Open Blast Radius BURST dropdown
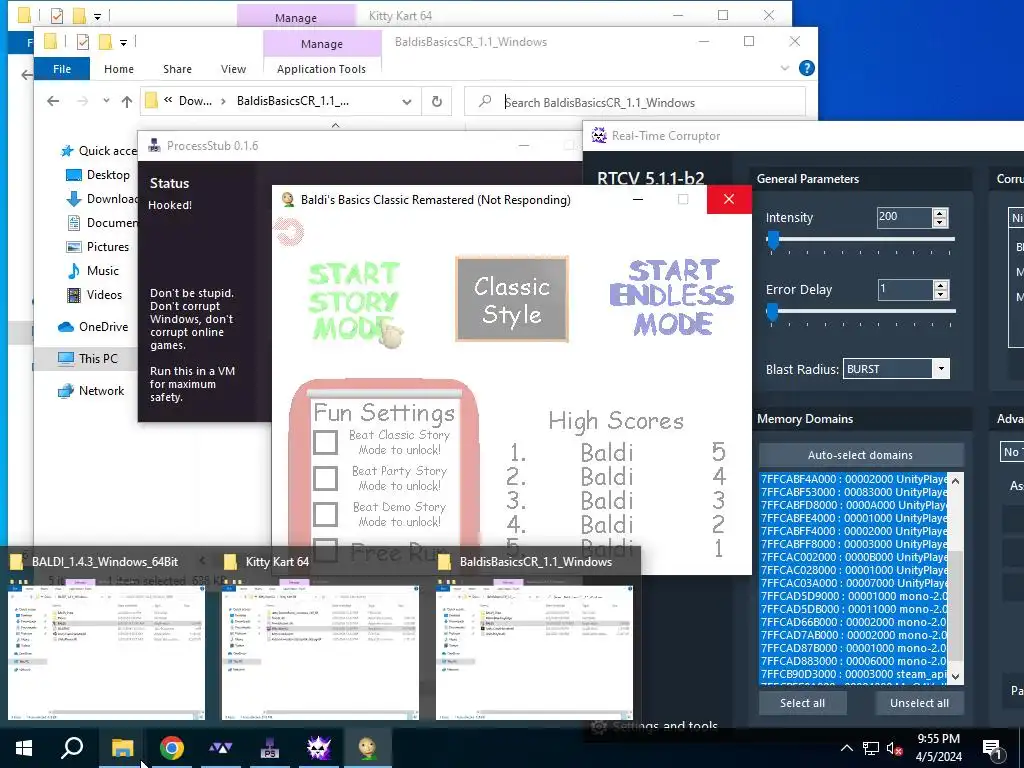The image size is (1024, 768). tap(940, 369)
